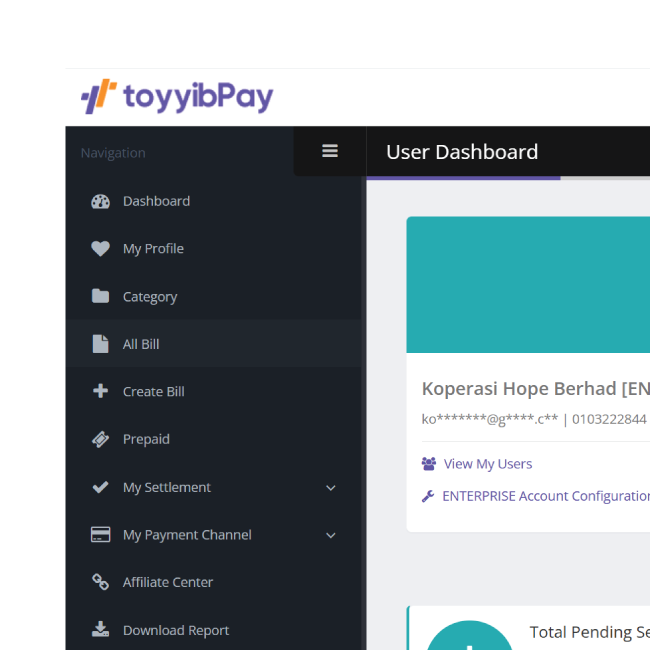The width and height of the screenshot is (650, 650).
Task: Click the Prepaid ticket icon
Action: point(100,439)
